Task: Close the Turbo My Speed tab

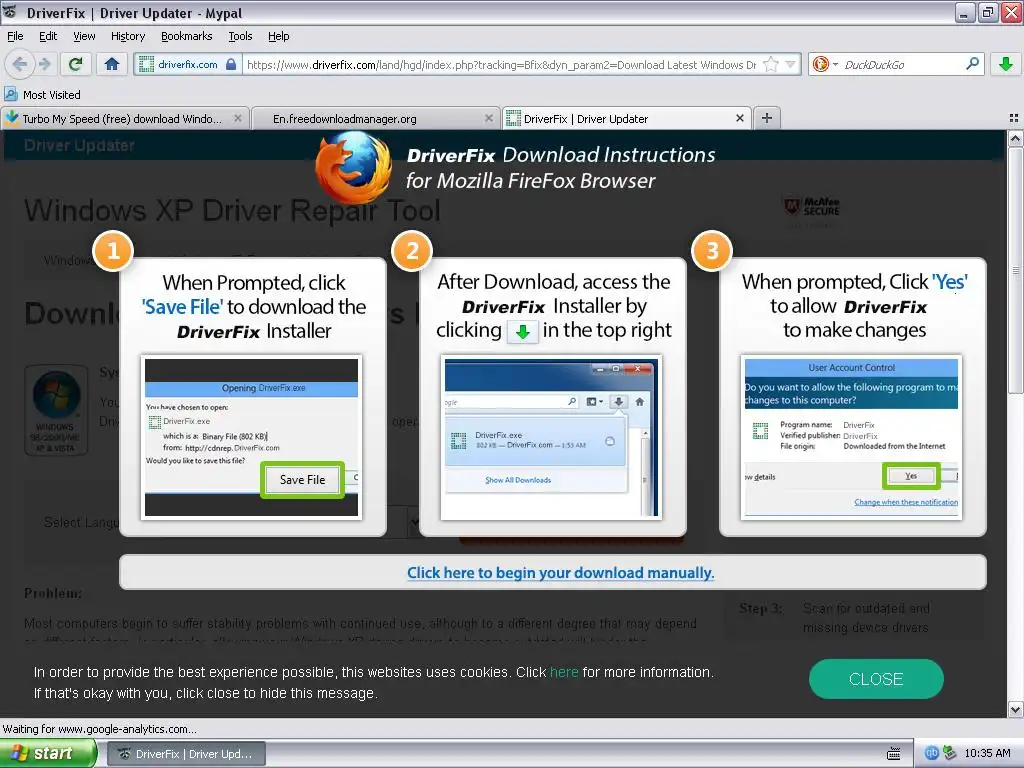Action: (x=238, y=118)
